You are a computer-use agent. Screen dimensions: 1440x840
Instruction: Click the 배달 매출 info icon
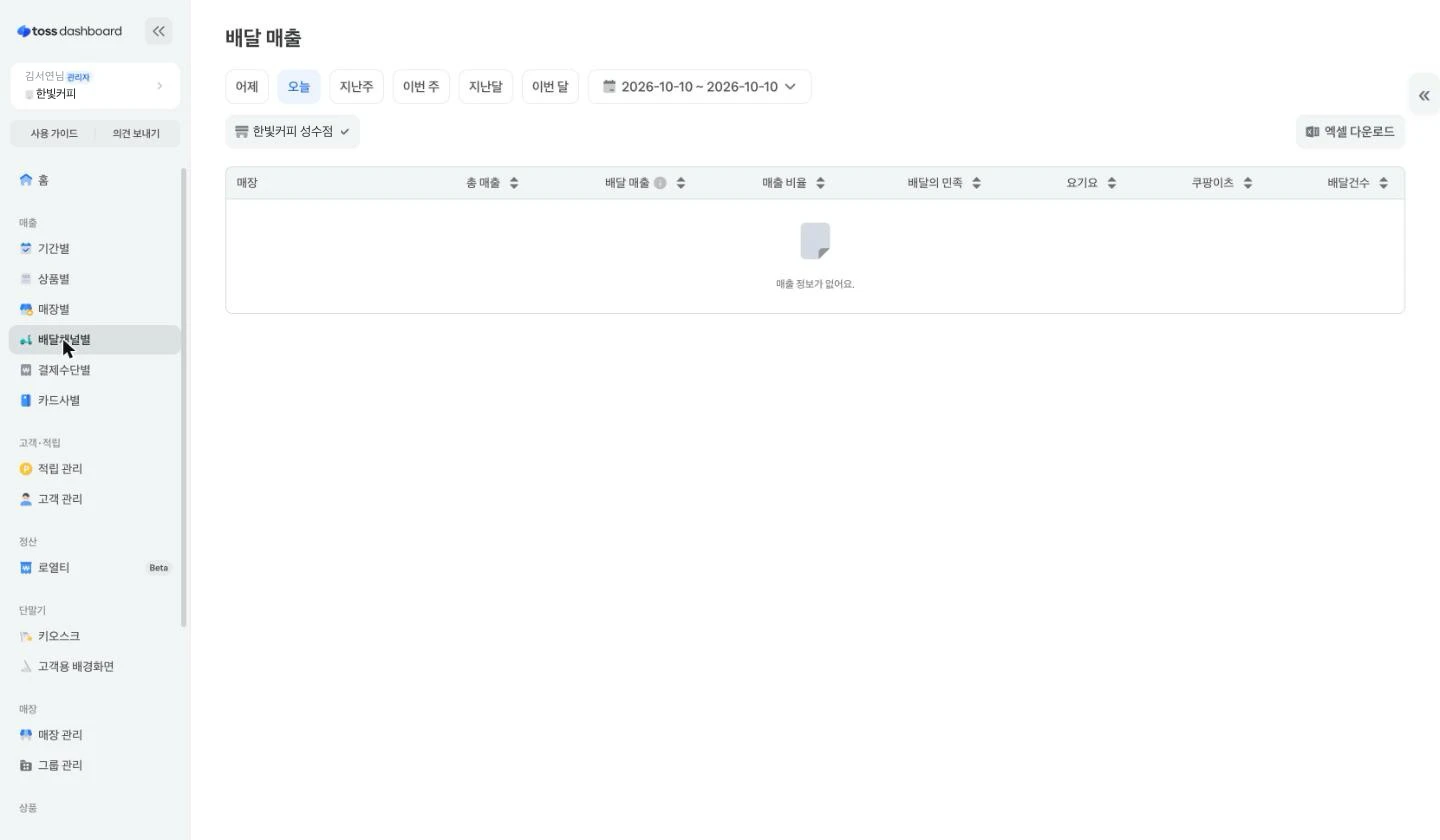click(x=660, y=183)
